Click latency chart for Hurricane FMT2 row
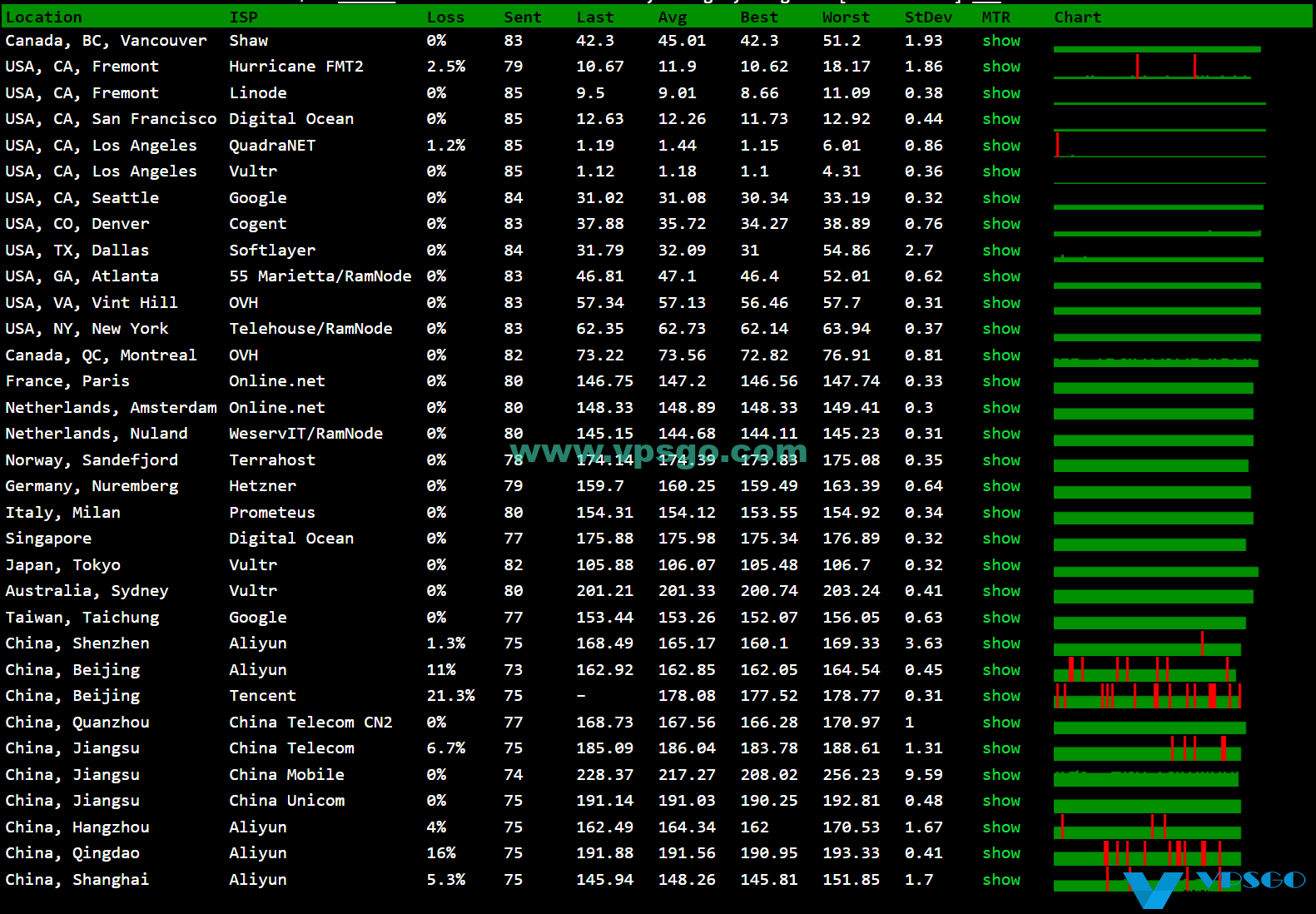Viewport: 1316px width, 914px height. [x=1153, y=67]
